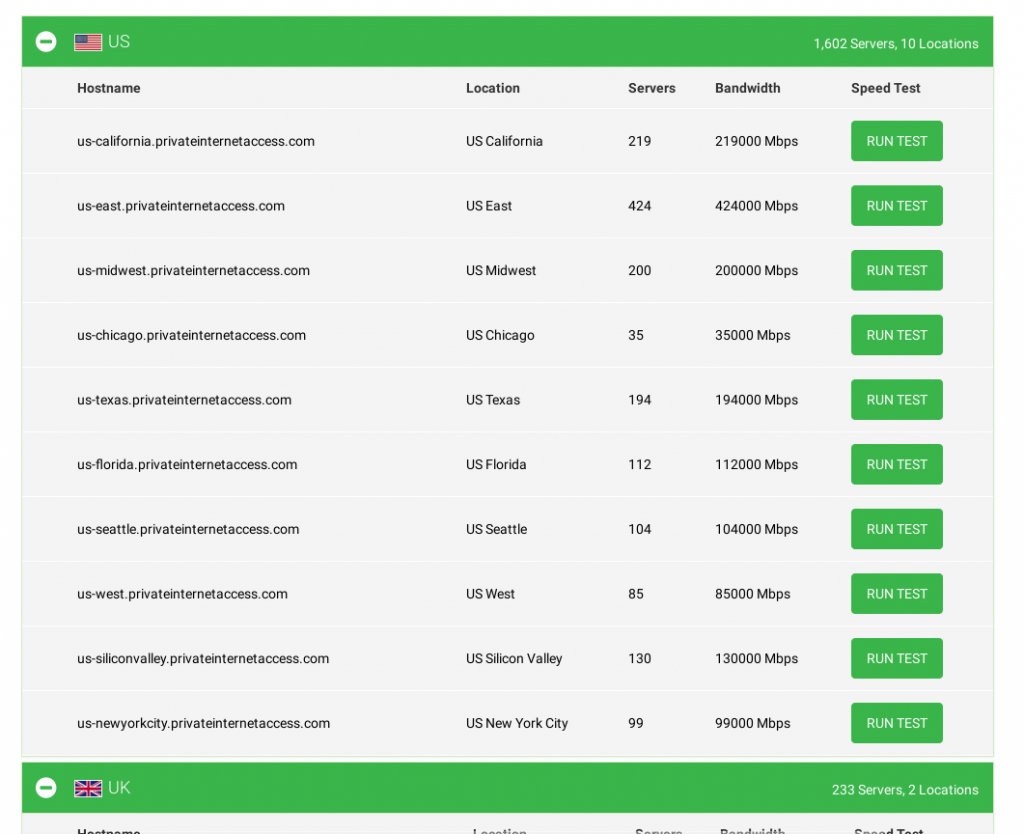Select hostname us-texas.privateinternetaccess.com

click(184, 400)
